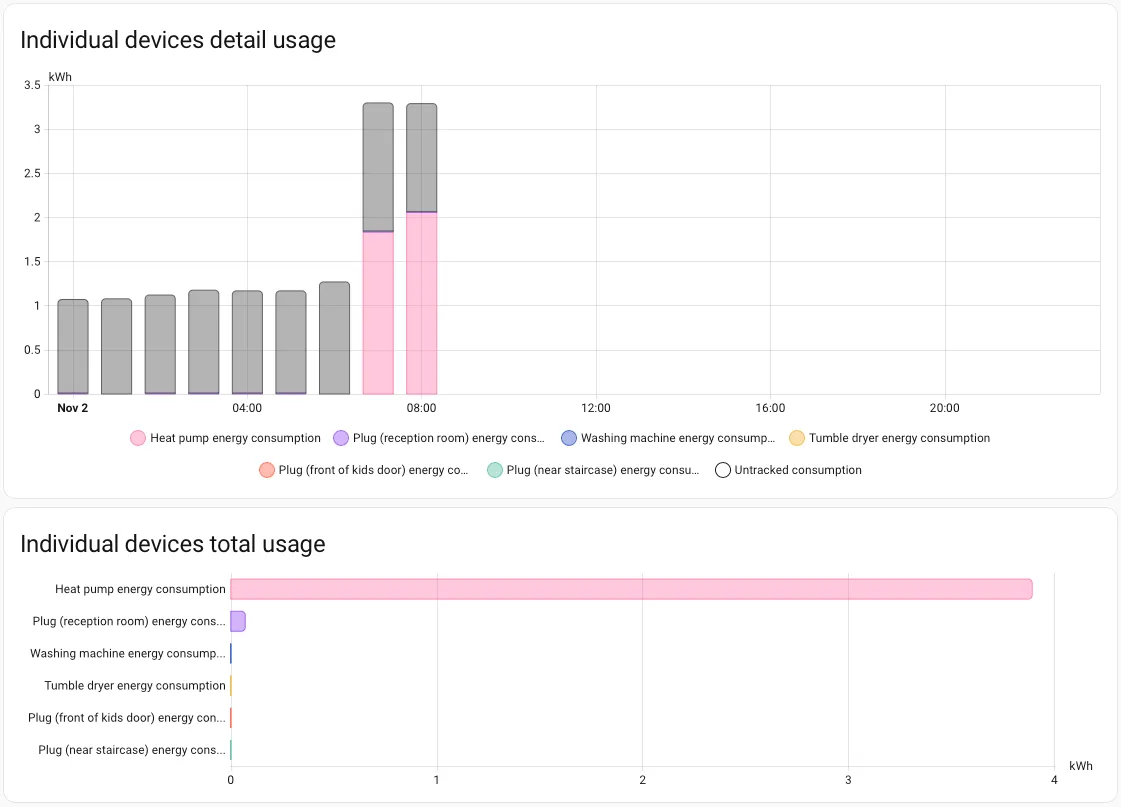
Task: Click the '12:00' x-axis label
Action: 596,408
